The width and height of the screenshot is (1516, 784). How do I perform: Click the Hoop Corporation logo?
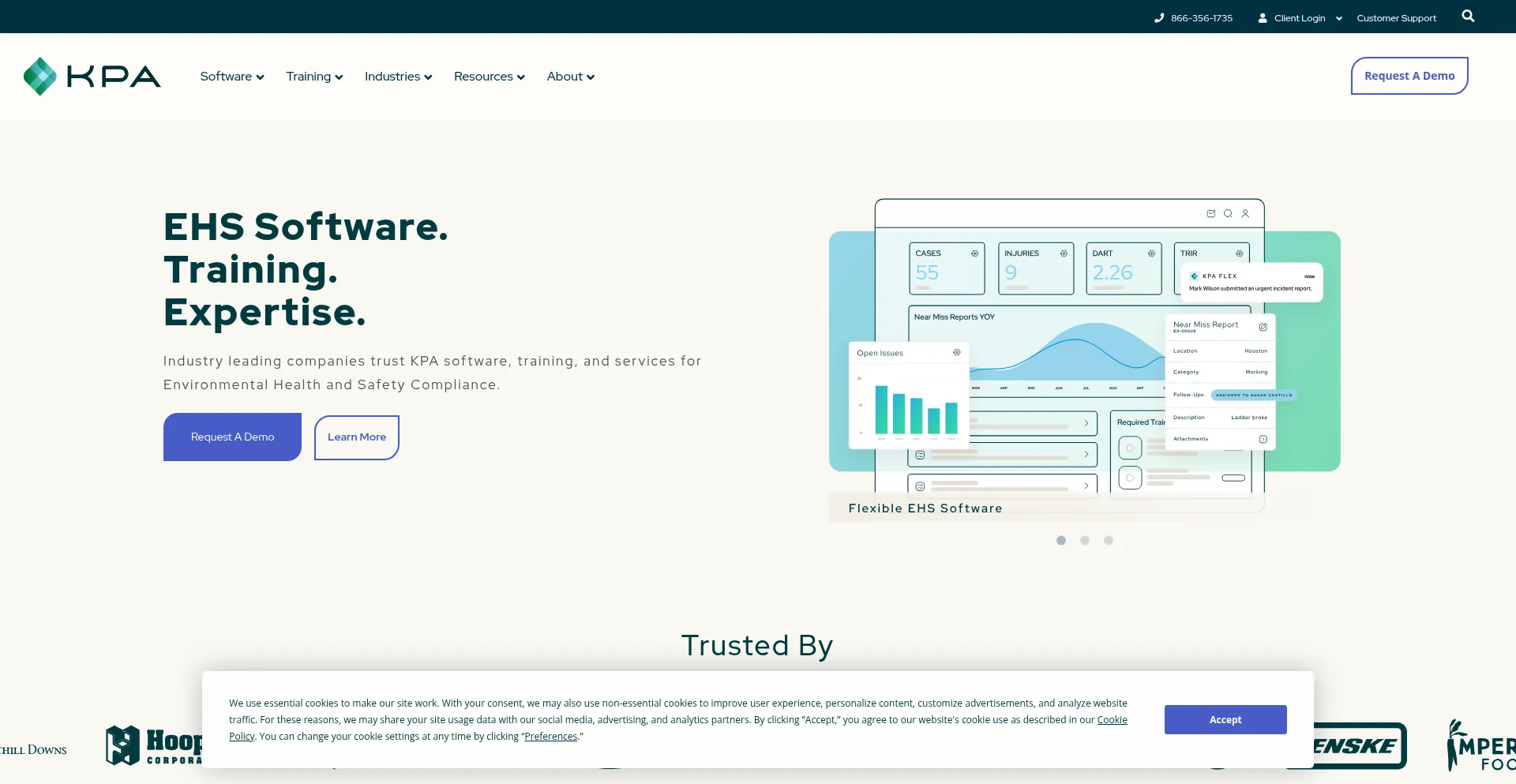(154, 745)
